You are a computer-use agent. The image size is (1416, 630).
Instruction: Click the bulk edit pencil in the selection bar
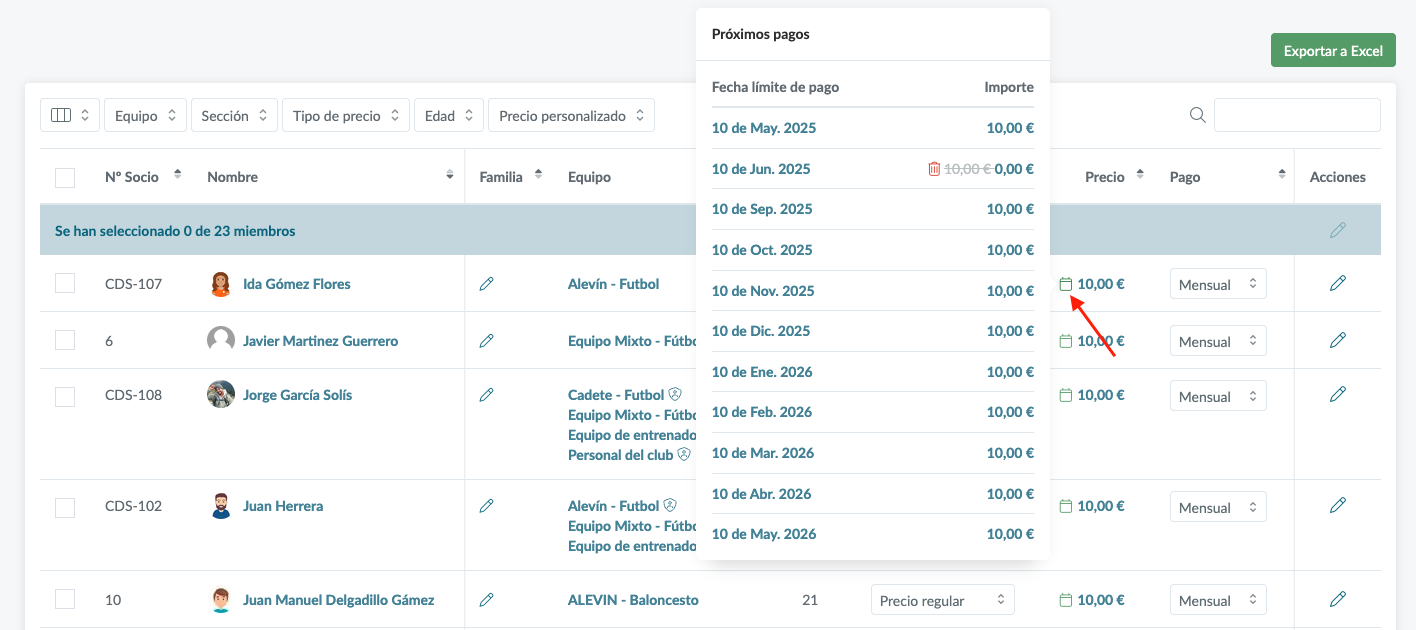click(x=1338, y=230)
